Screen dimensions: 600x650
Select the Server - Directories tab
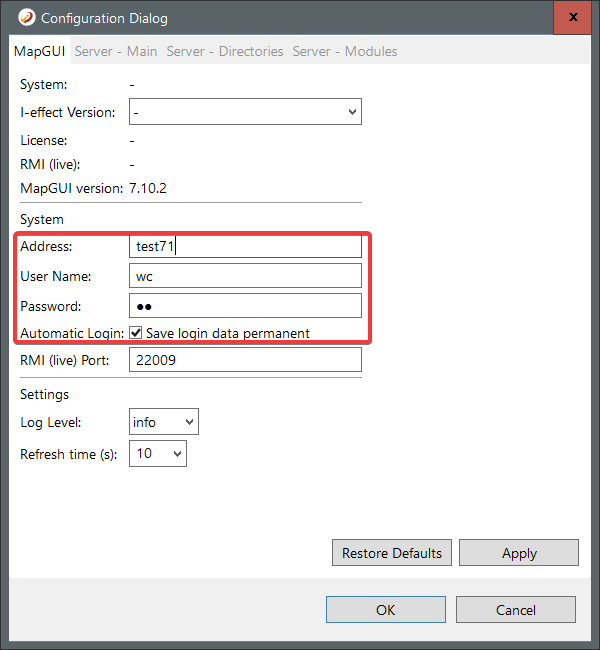click(225, 51)
